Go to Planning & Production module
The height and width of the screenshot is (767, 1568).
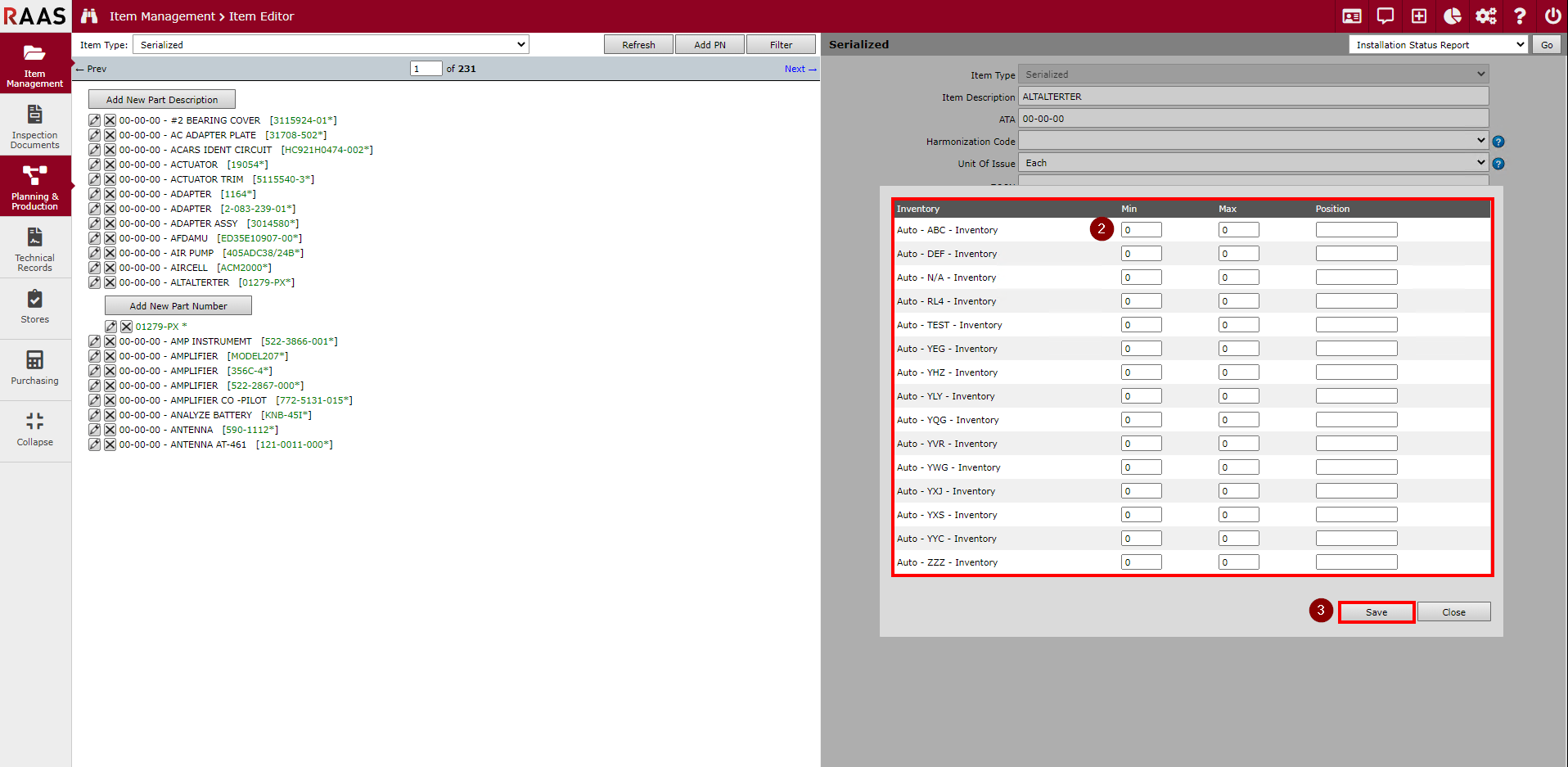click(35, 186)
